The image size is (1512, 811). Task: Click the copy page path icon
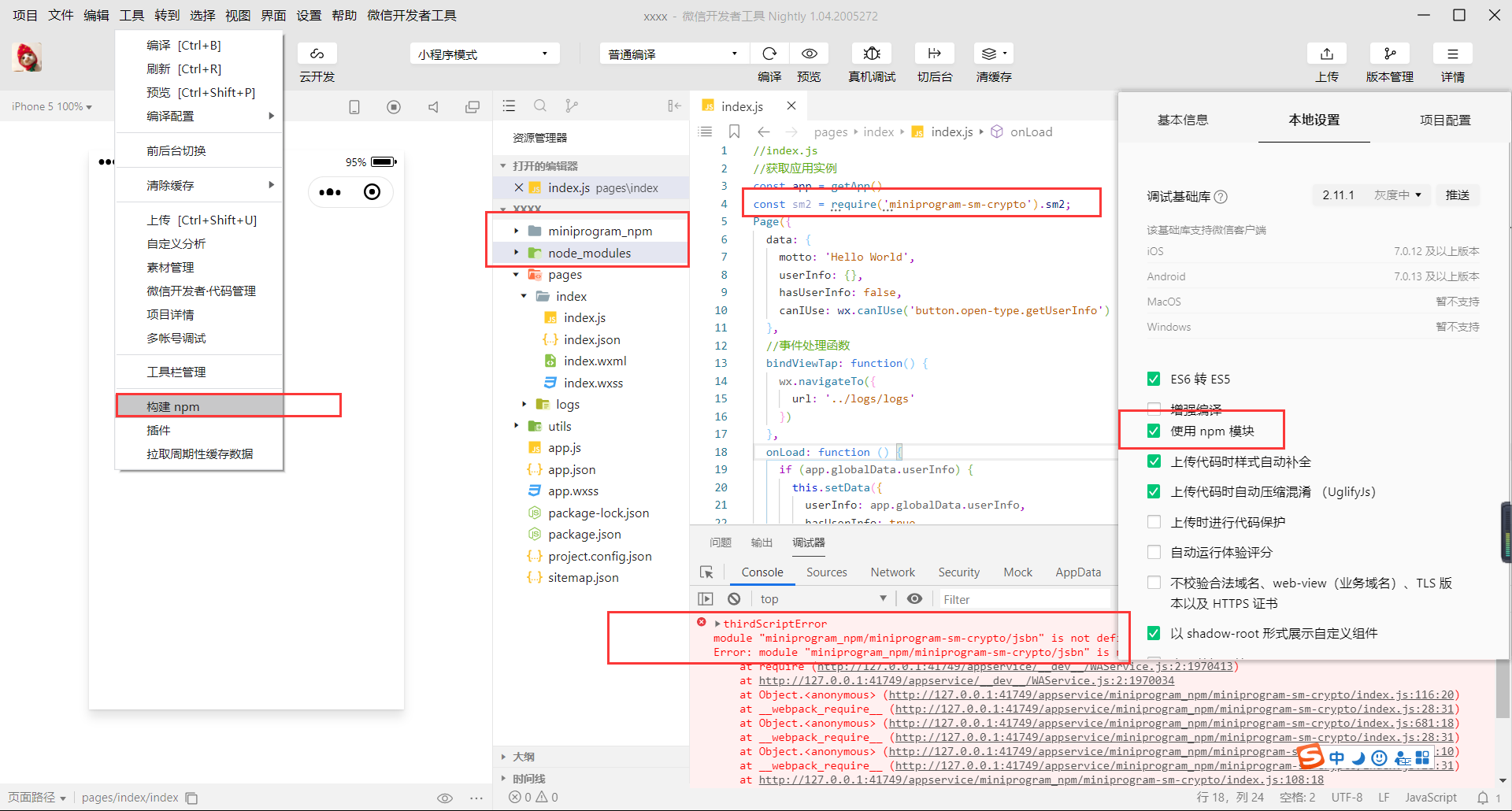(191, 798)
